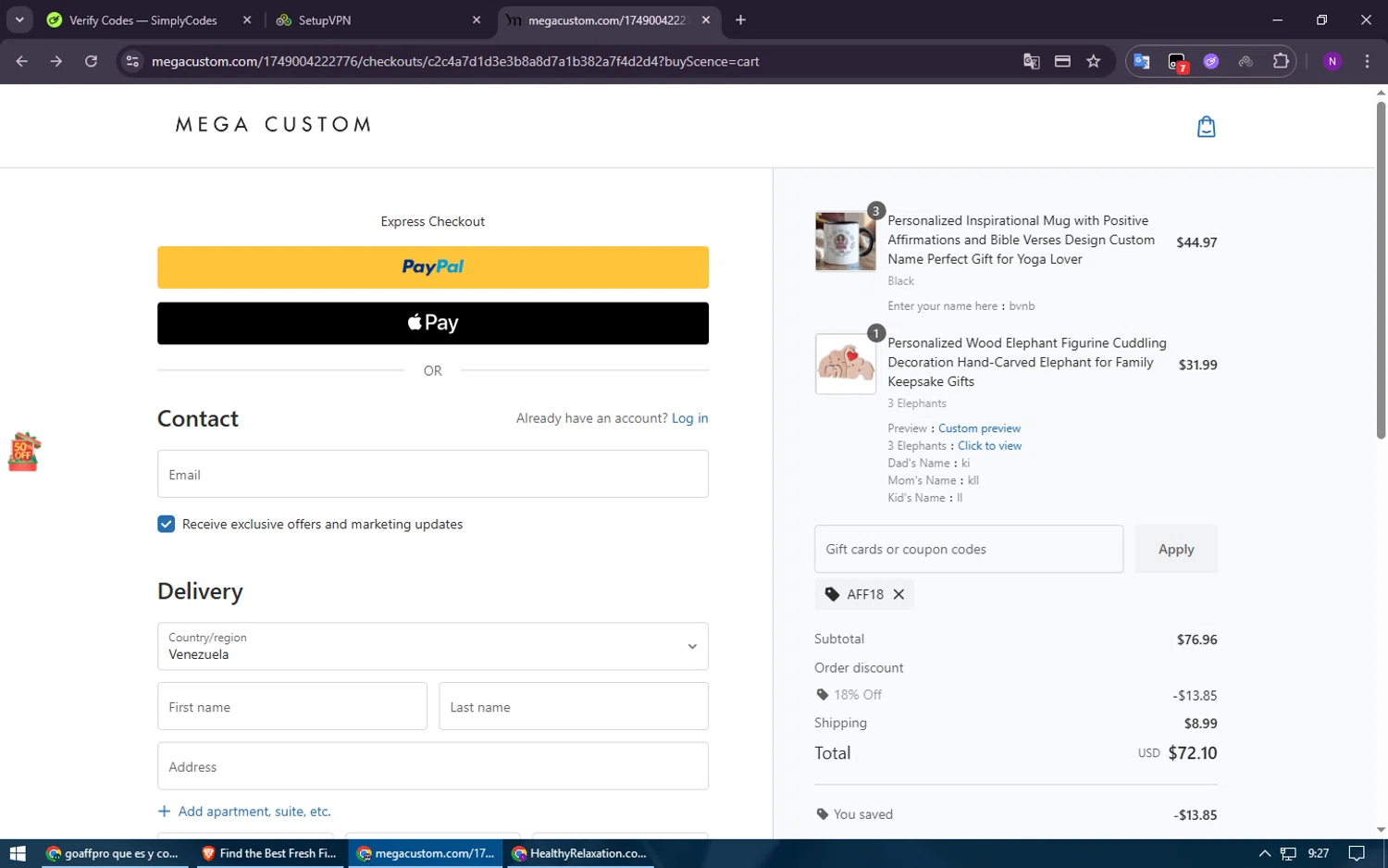Click the 50% OFF floating promo badge
The image size is (1388, 868).
(x=24, y=452)
